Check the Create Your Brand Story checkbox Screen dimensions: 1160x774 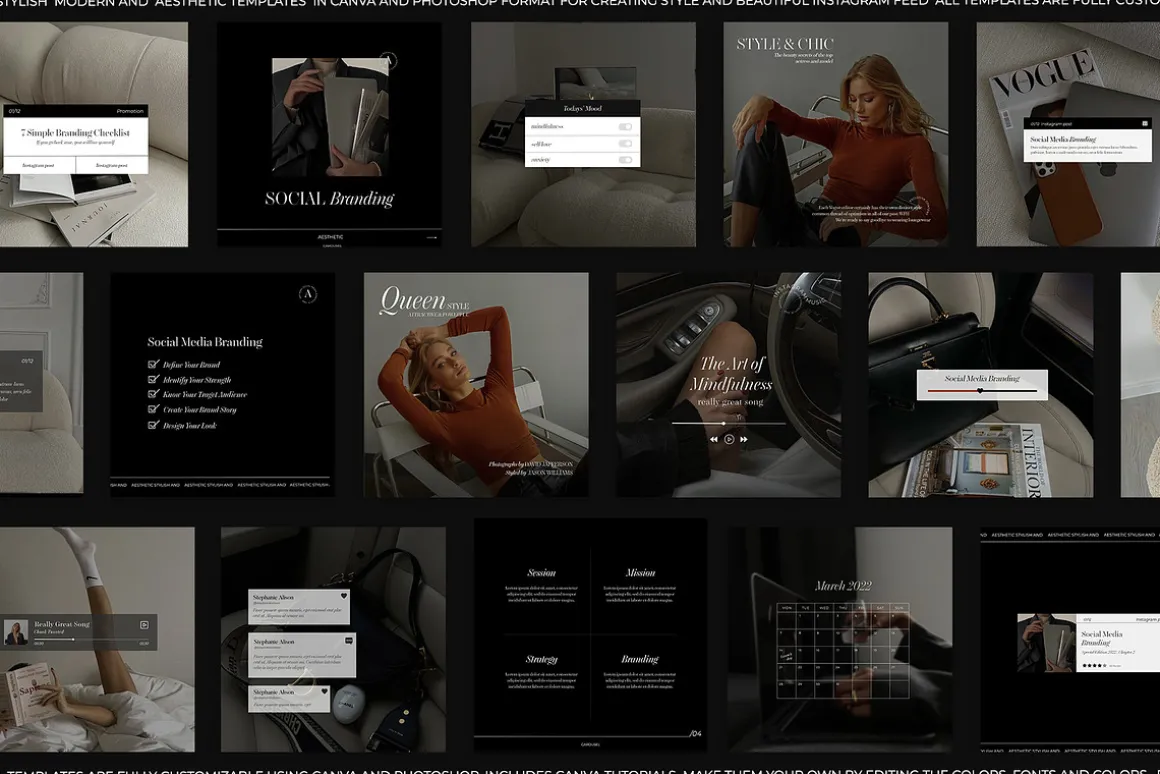[x=153, y=408]
